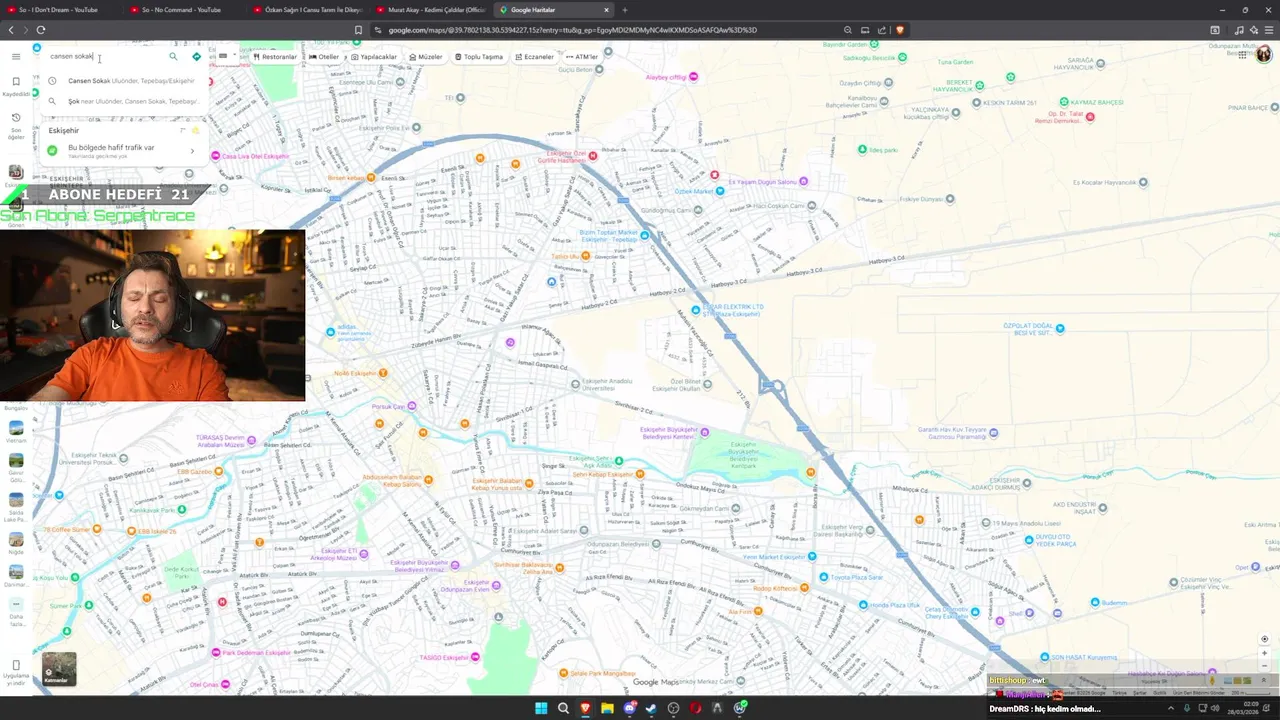This screenshot has height=720, width=1280.
Task: Click the Abdüsselam Balaban Kebap Salonu marker
Action: [x=429, y=481]
